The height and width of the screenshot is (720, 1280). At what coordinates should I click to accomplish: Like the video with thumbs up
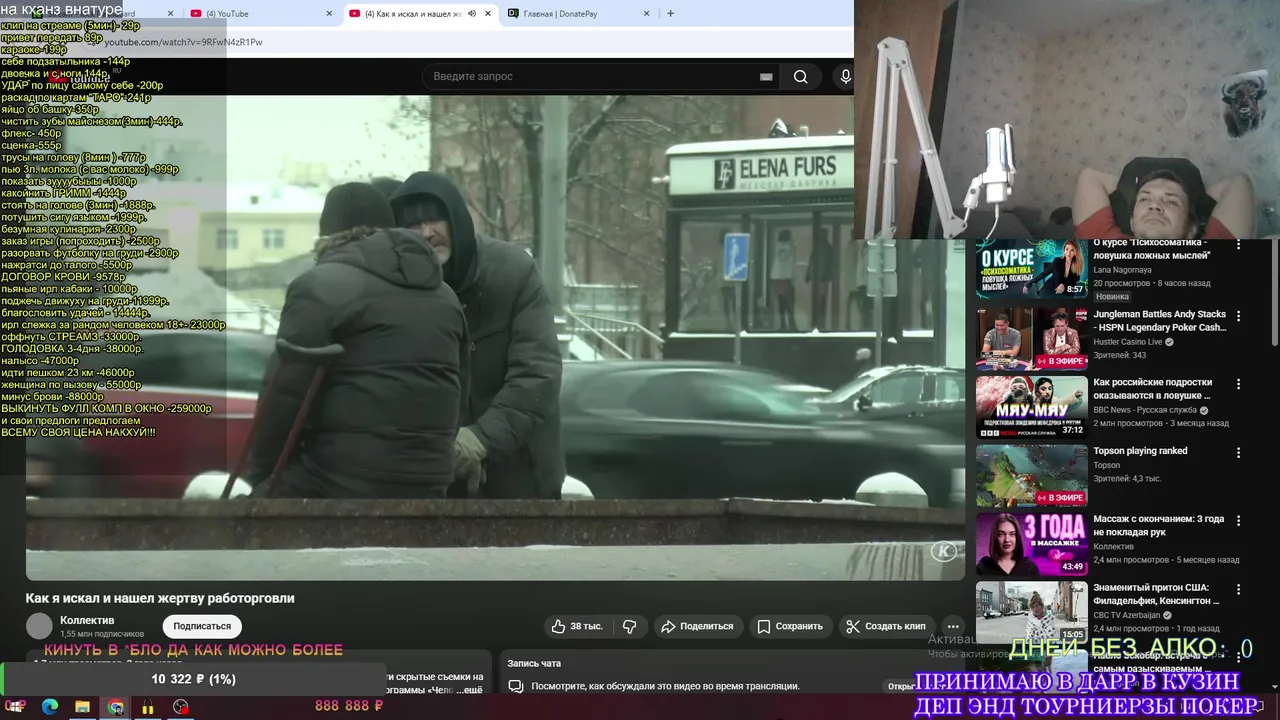[x=578, y=626]
